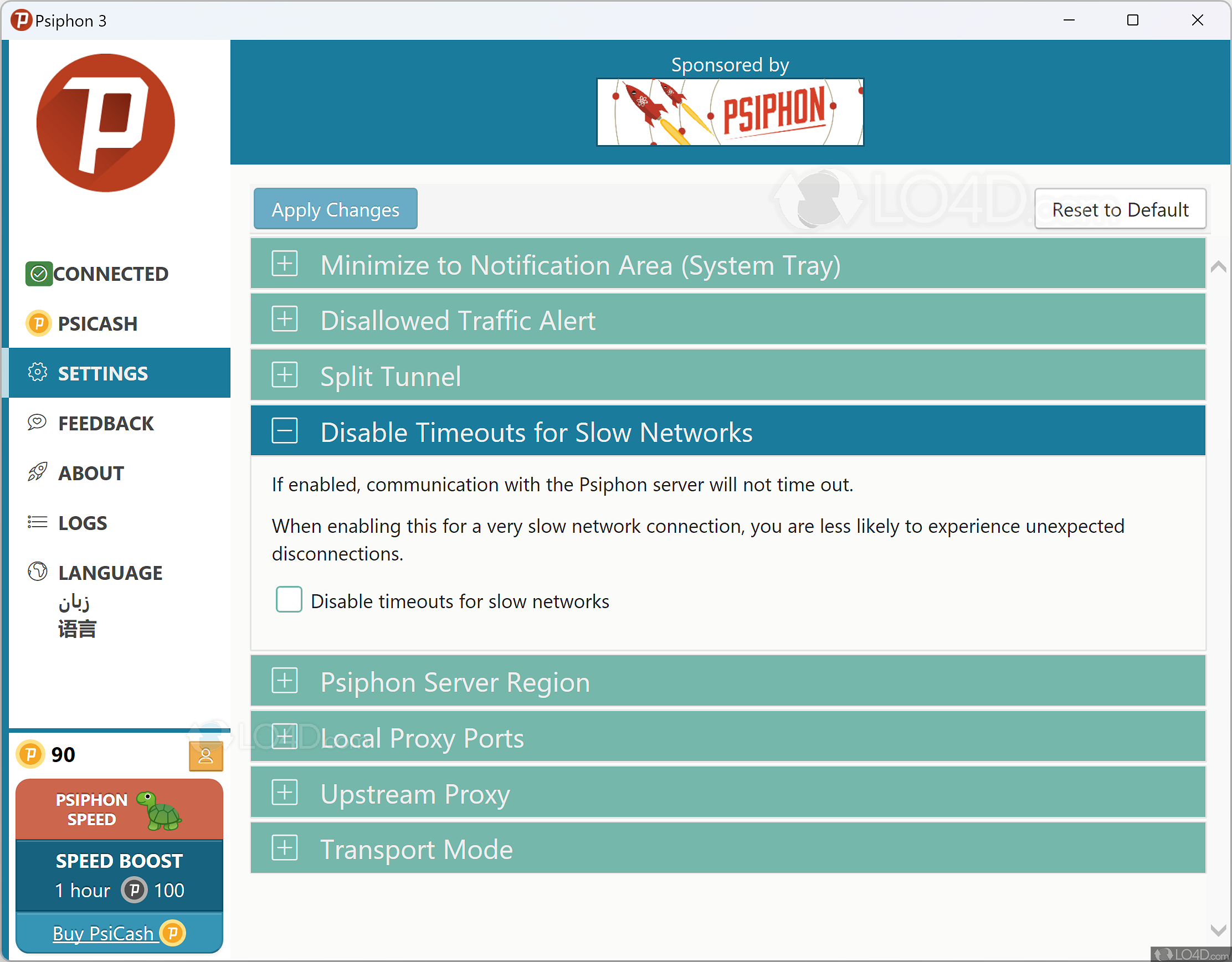
Task: Click the PsiCash coin balance icon
Action: tap(30, 754)
